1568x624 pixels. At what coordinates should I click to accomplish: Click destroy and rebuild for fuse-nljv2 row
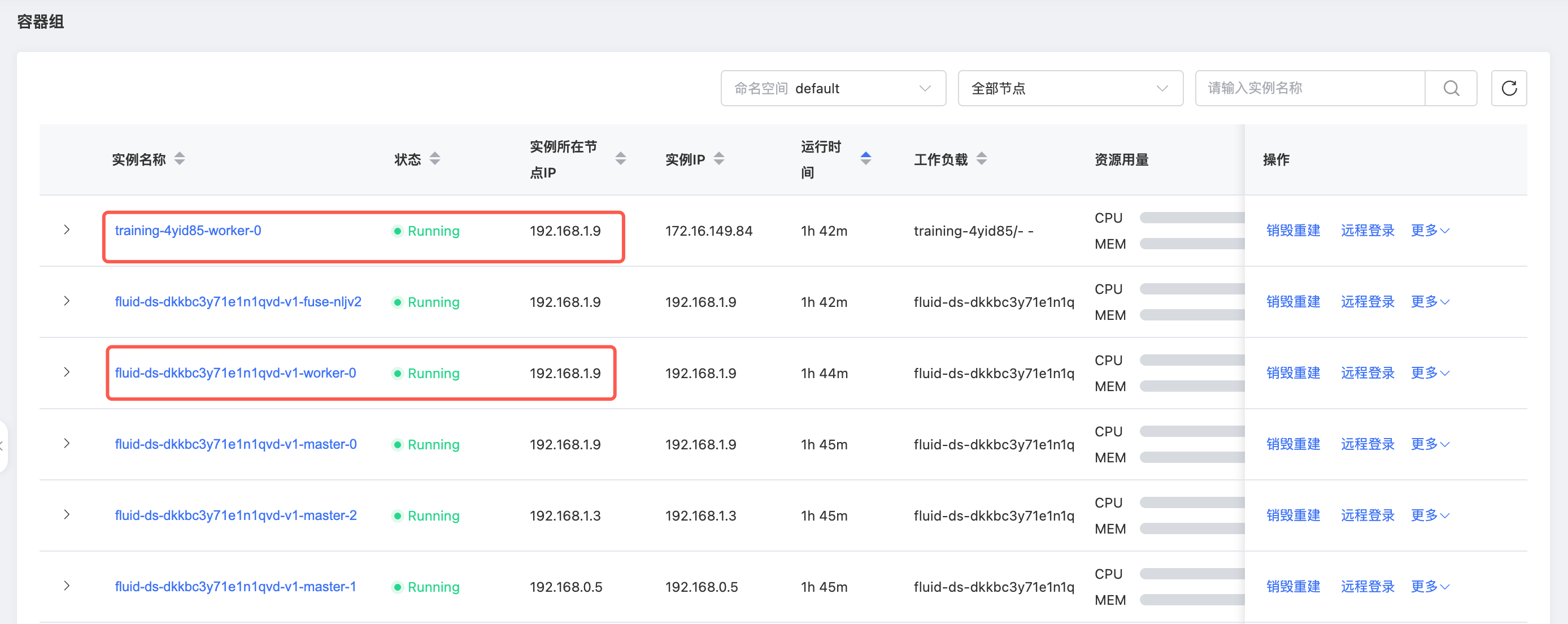click(x=1293, y=302)
